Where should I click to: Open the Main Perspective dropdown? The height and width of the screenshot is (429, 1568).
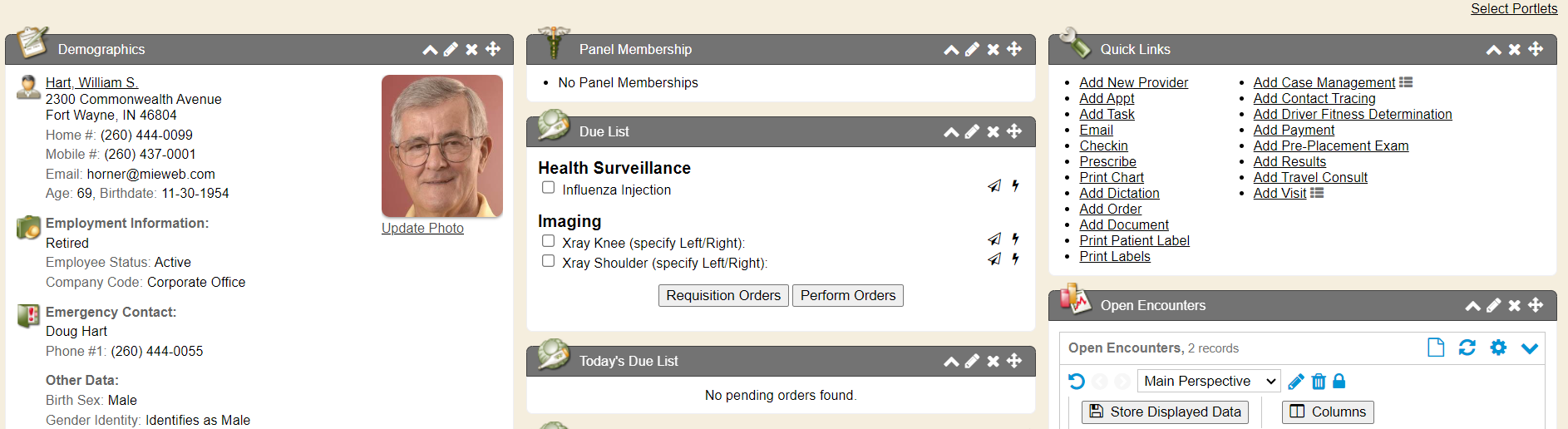click(x=1208, y=381)
